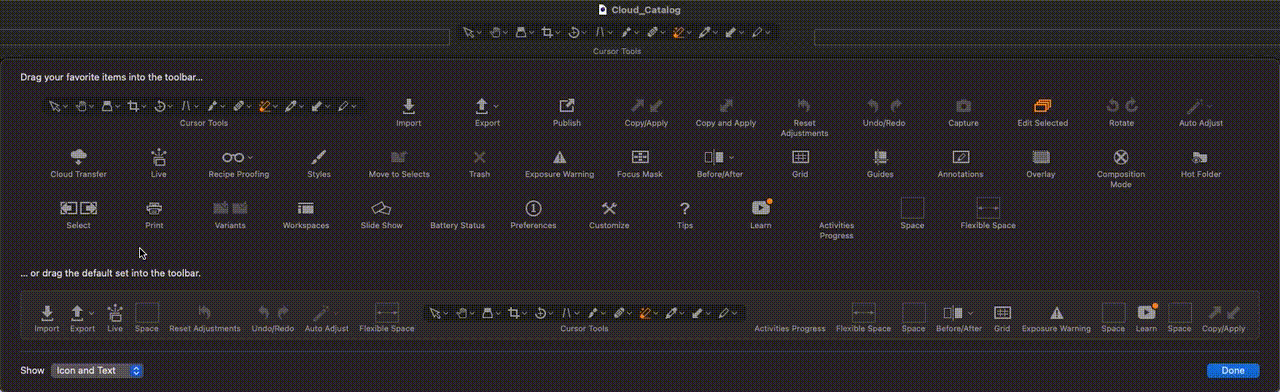The height and width of the screenshot is (392, 1280).
Task: Select the Hot Folder item
Action: (1201, 163)
